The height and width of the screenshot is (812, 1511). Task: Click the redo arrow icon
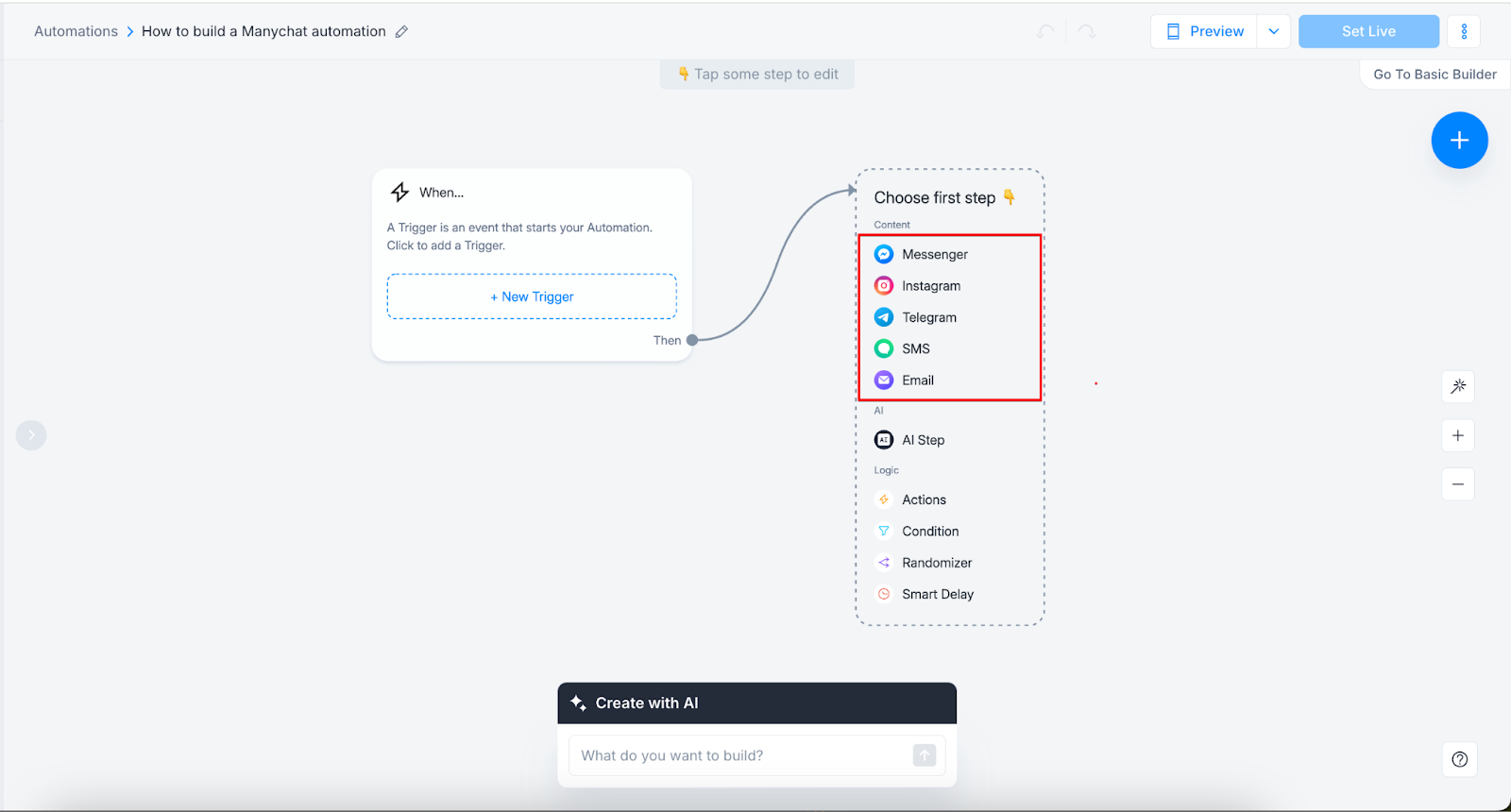pyautogui.click(x=1087, y=31)
